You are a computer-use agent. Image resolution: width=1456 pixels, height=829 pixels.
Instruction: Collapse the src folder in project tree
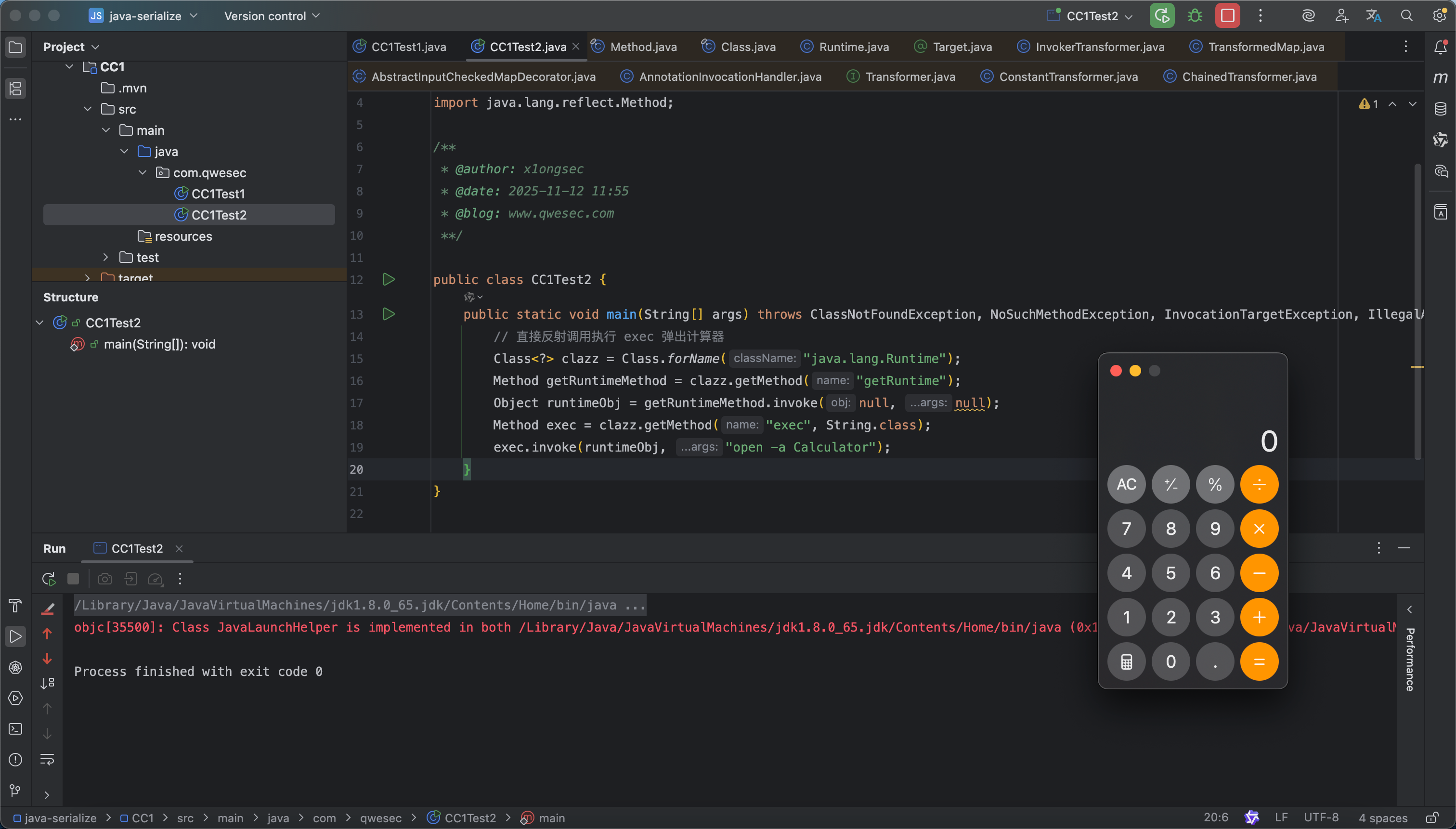tap(88, 109)
